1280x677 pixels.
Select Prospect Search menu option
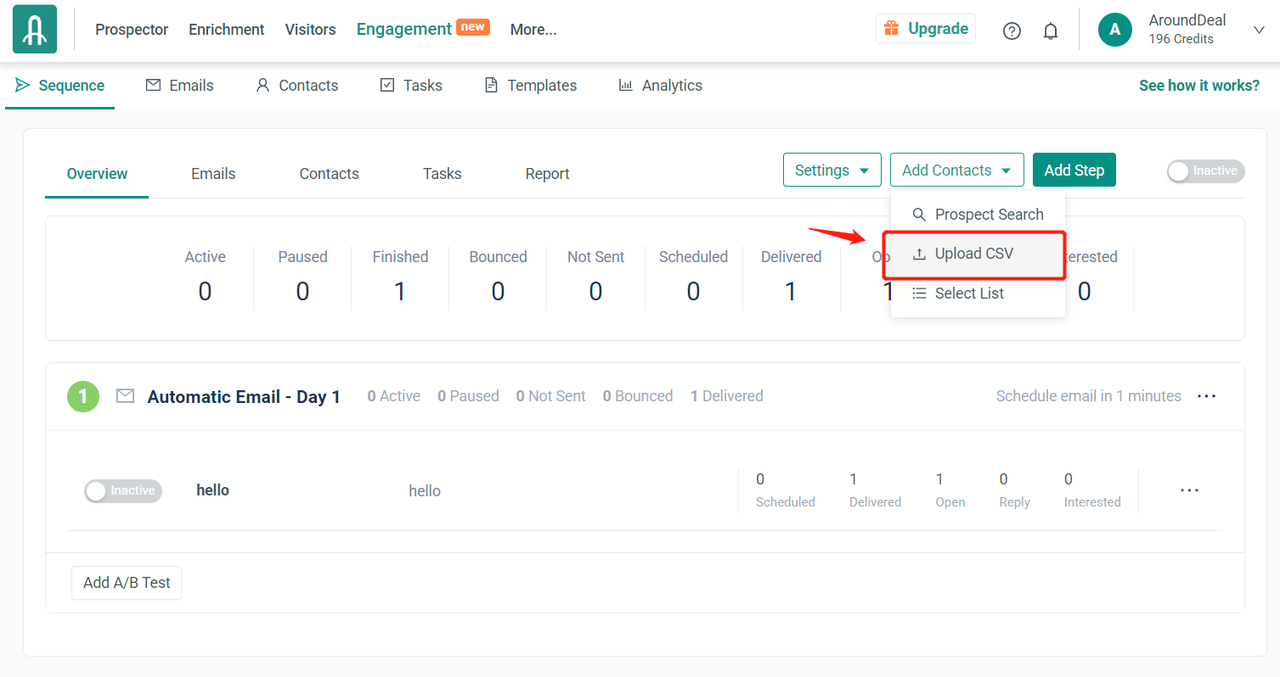[x=988, y=214]
